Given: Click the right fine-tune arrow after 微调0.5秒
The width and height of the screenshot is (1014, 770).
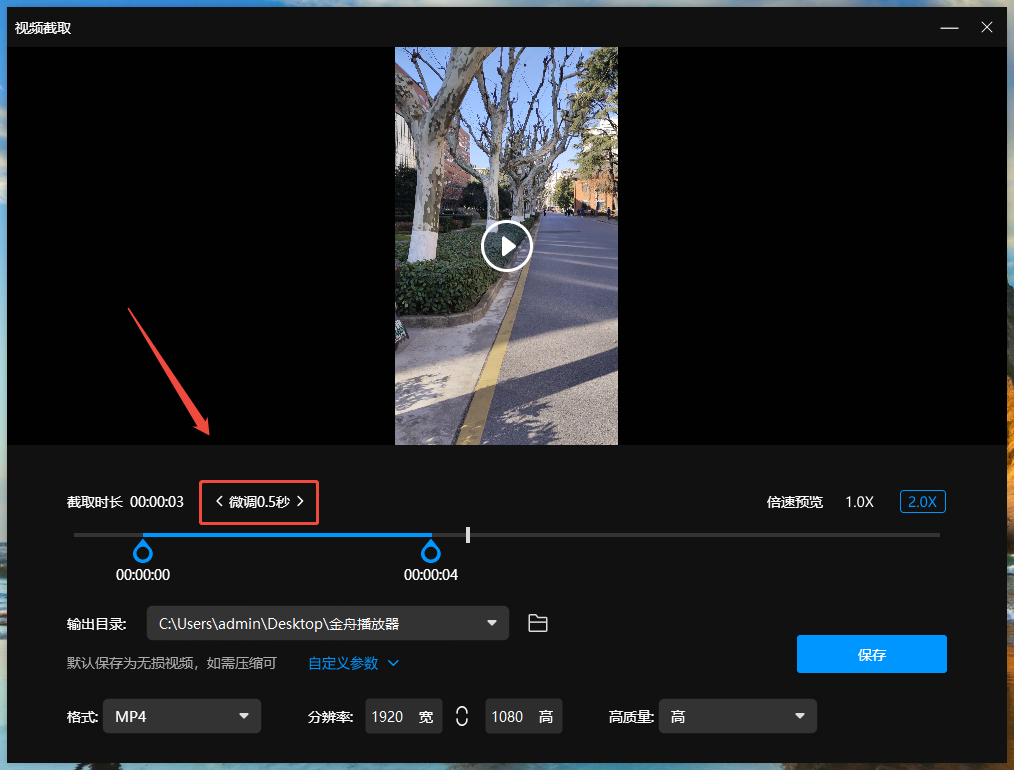Looking at the screenshot, I should 300,501.
